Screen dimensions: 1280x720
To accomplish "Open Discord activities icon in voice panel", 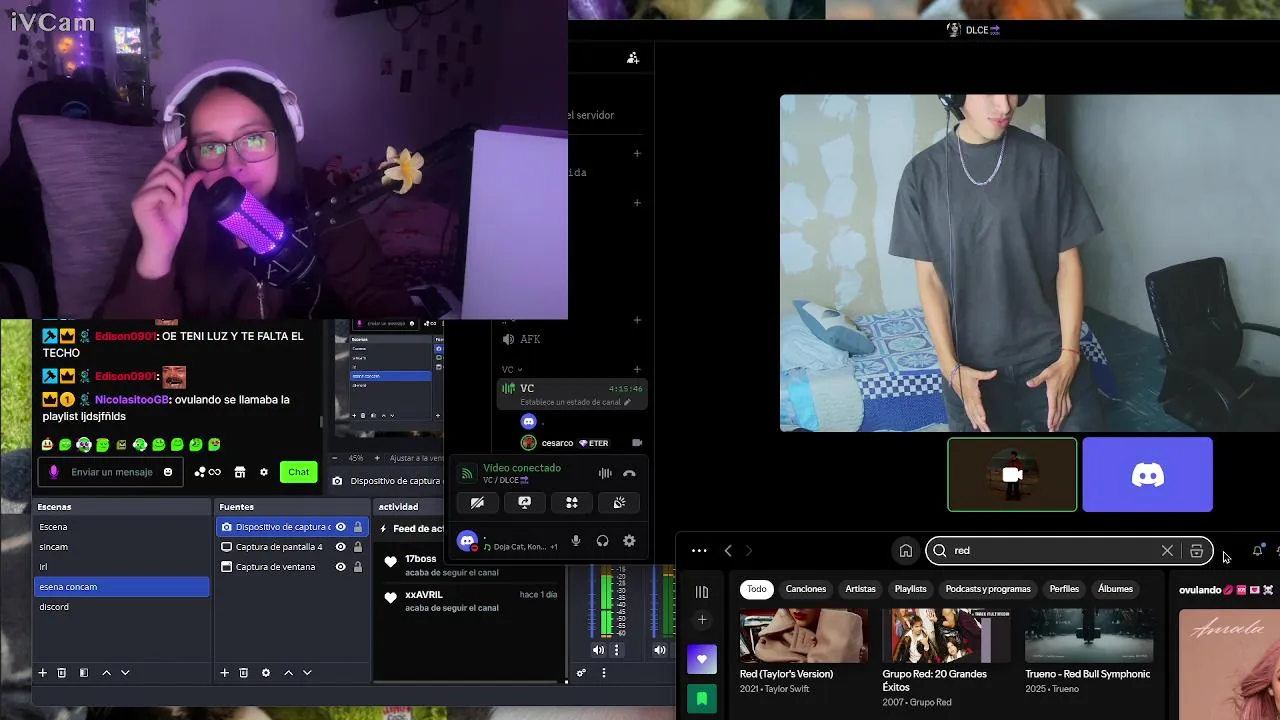I will tap(572, 503).
